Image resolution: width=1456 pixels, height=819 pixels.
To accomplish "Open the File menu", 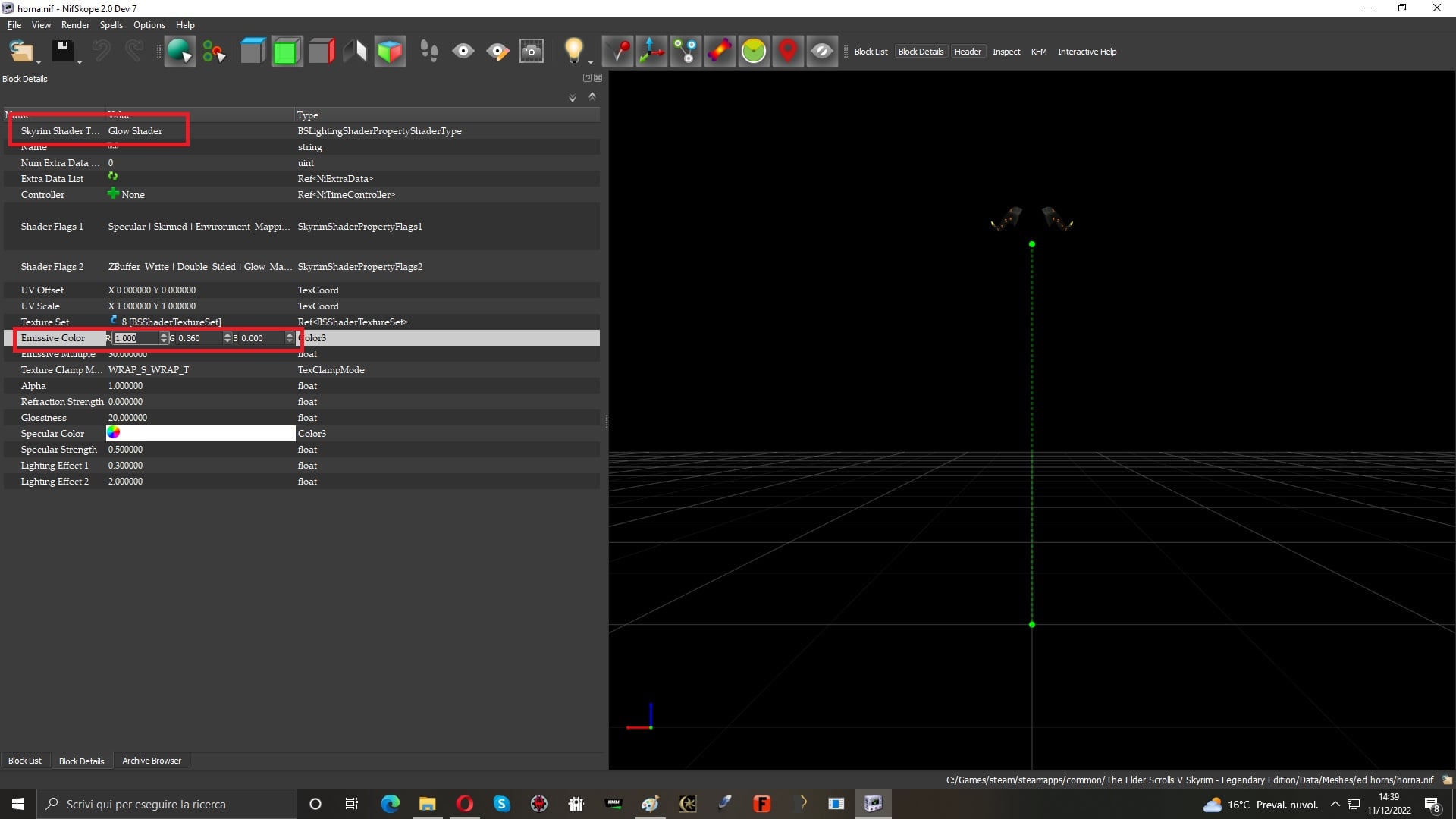I will coord(14,25).
